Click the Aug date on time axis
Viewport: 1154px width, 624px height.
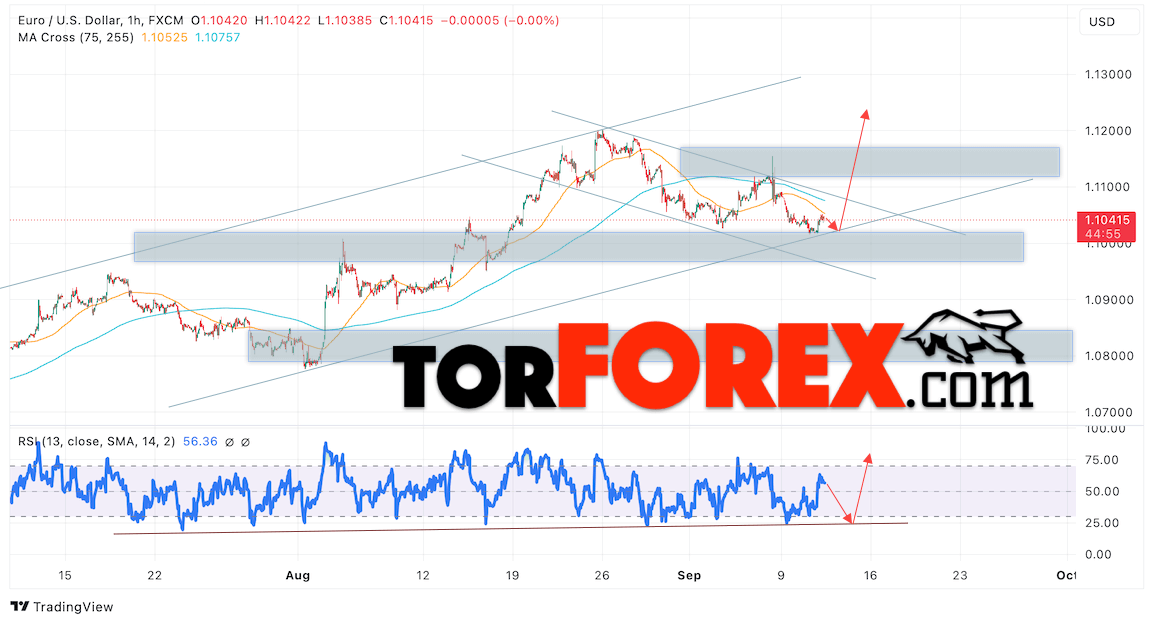[297, 575]
